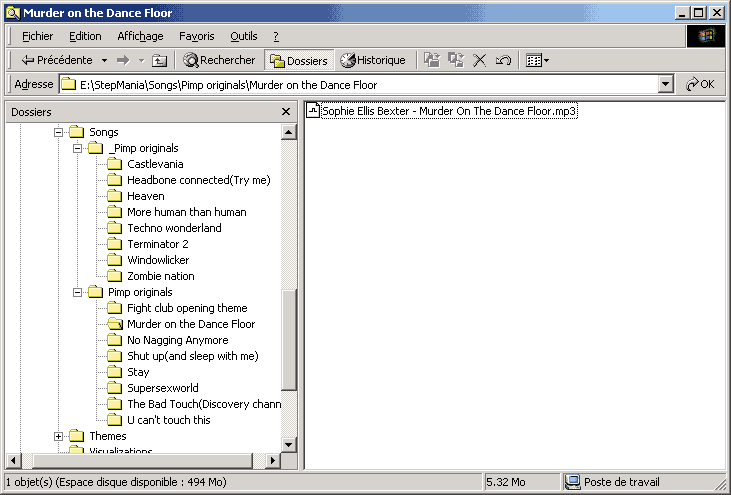Screen dimensions: 731x495
Task: Select Murder on the Dance Floor folder
Action: (x=191, y=324)
